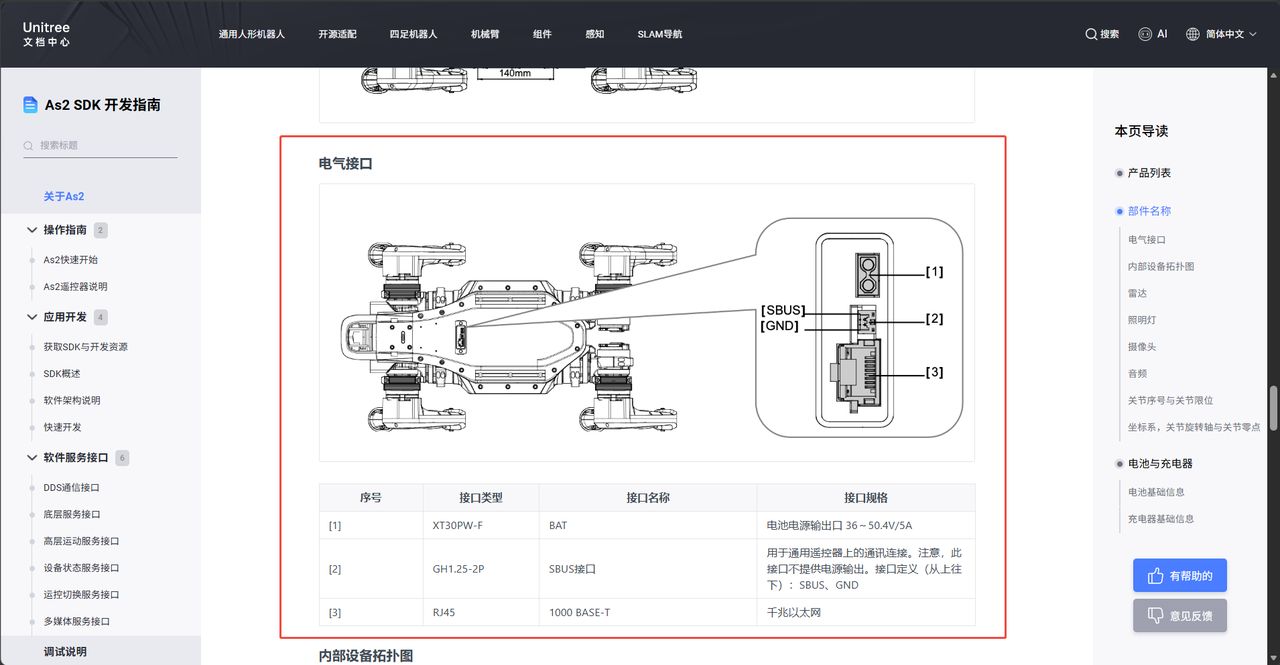Click the Unitree 文档中心 logo
The image size is (1280, 665).
[x=47, y=34]
